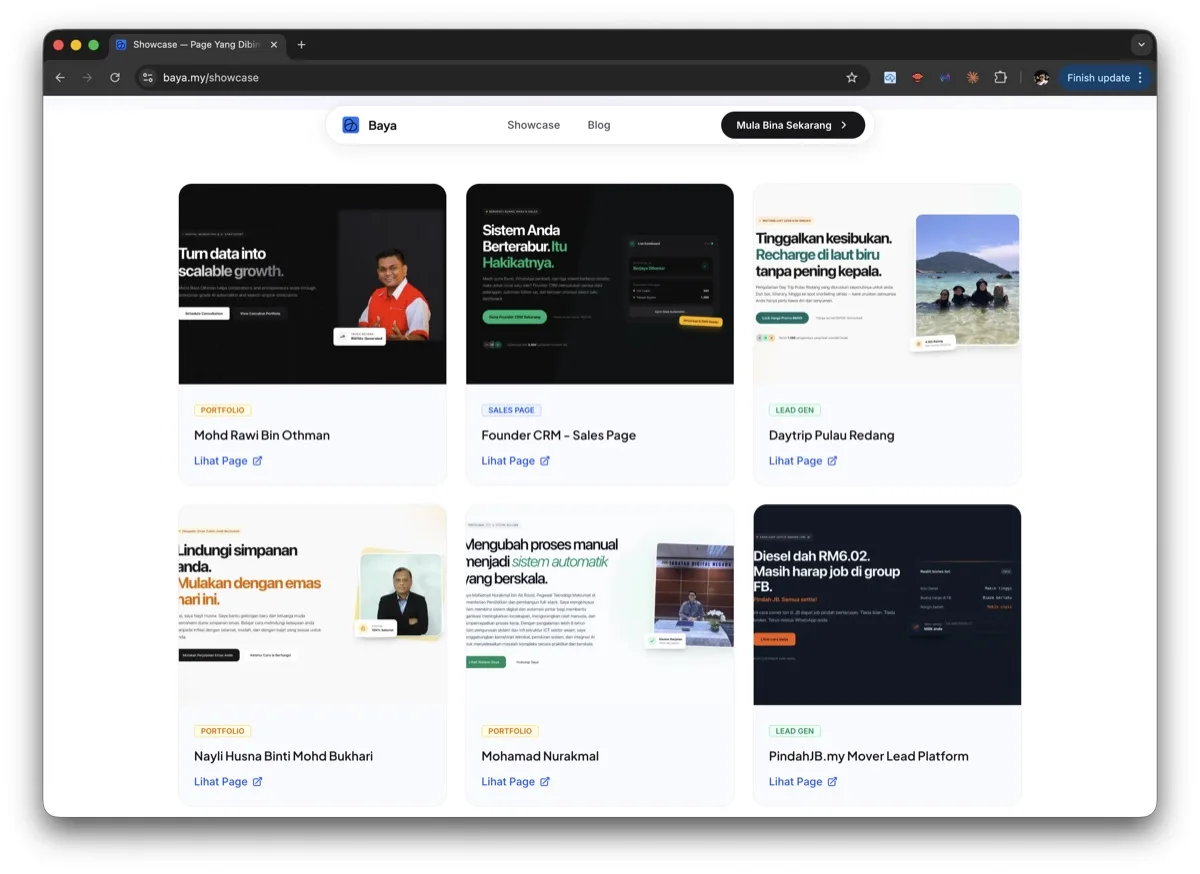Click the external-link icon beside Founder CRM's Lihat Page
Screen dimensions: 1200x874
click(x=544, y=461)
